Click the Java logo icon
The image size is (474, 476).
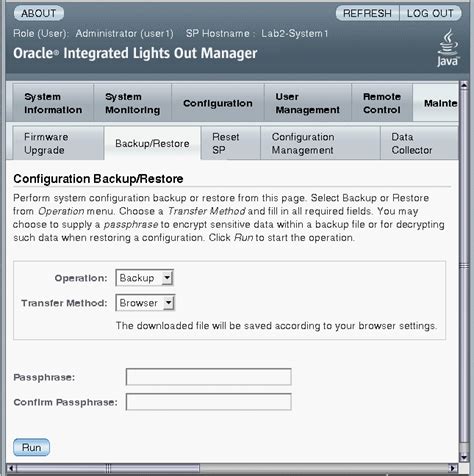point(448,47)
